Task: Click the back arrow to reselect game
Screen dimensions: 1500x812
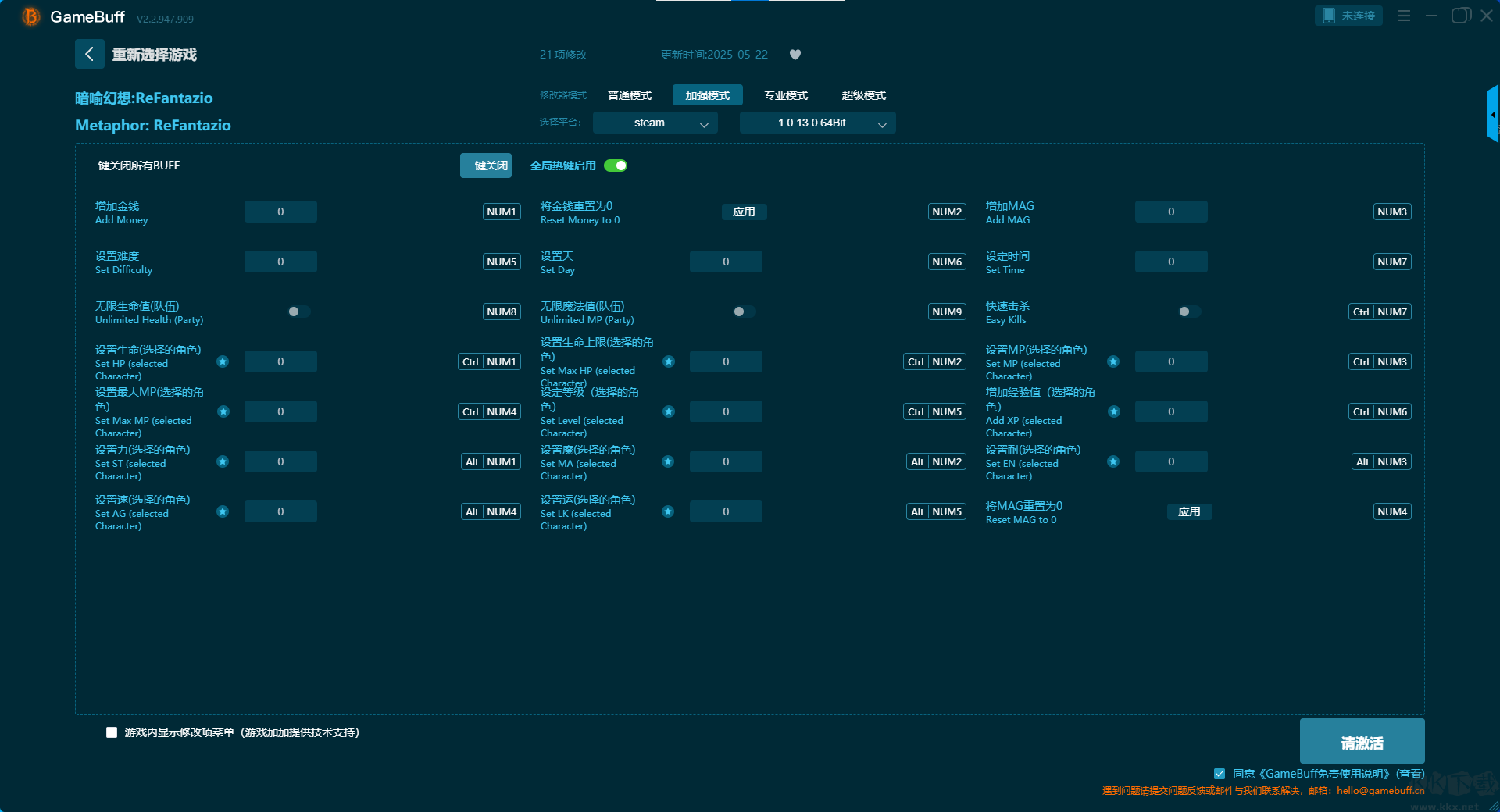Action: click(89, 54)
